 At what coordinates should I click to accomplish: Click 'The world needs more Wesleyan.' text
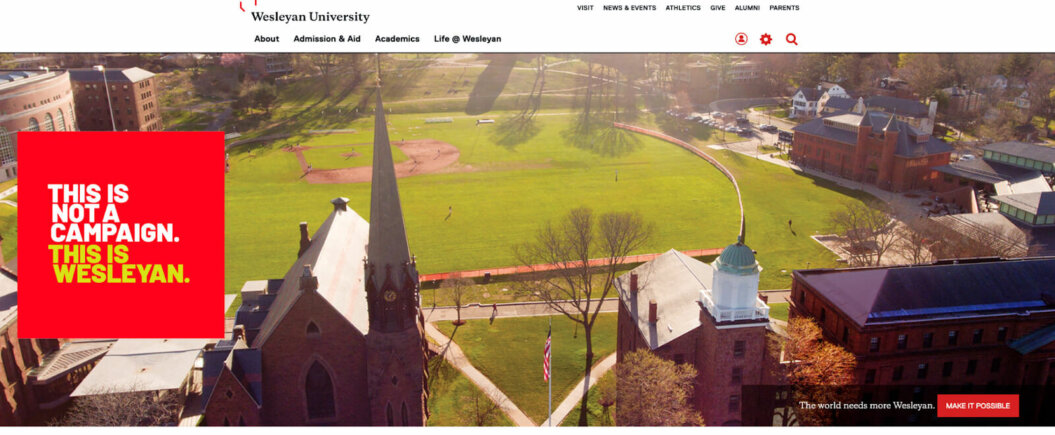(867, 405)
